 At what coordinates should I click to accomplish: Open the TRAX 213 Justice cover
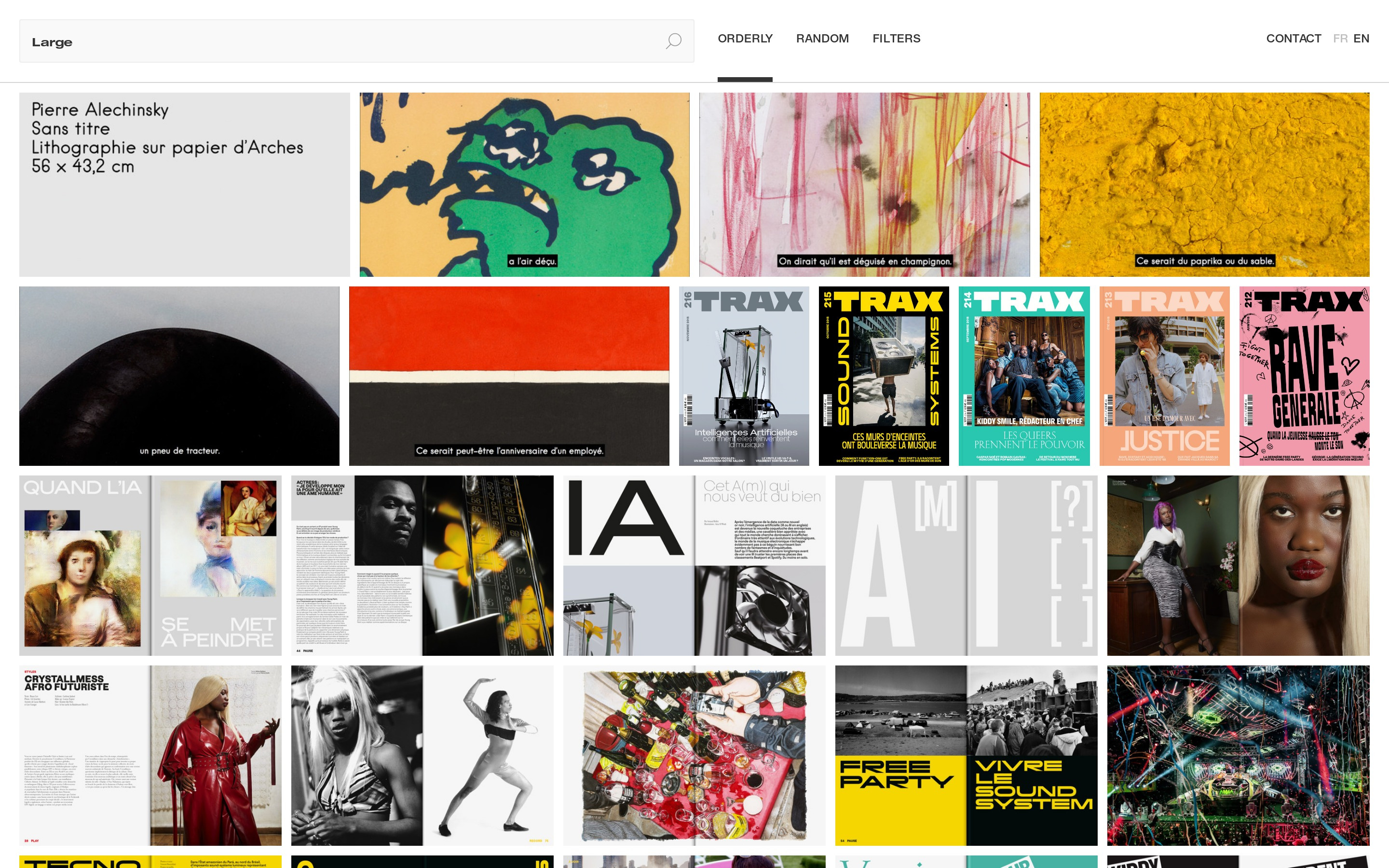1164,376
